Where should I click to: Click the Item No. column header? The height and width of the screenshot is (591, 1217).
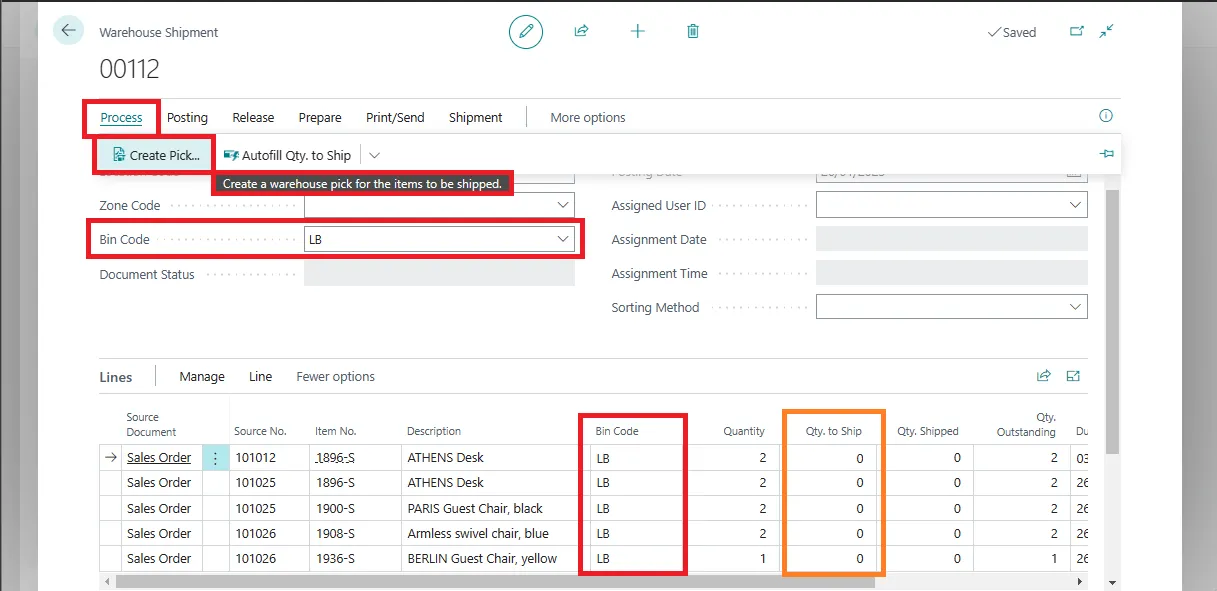coord(335,431)
